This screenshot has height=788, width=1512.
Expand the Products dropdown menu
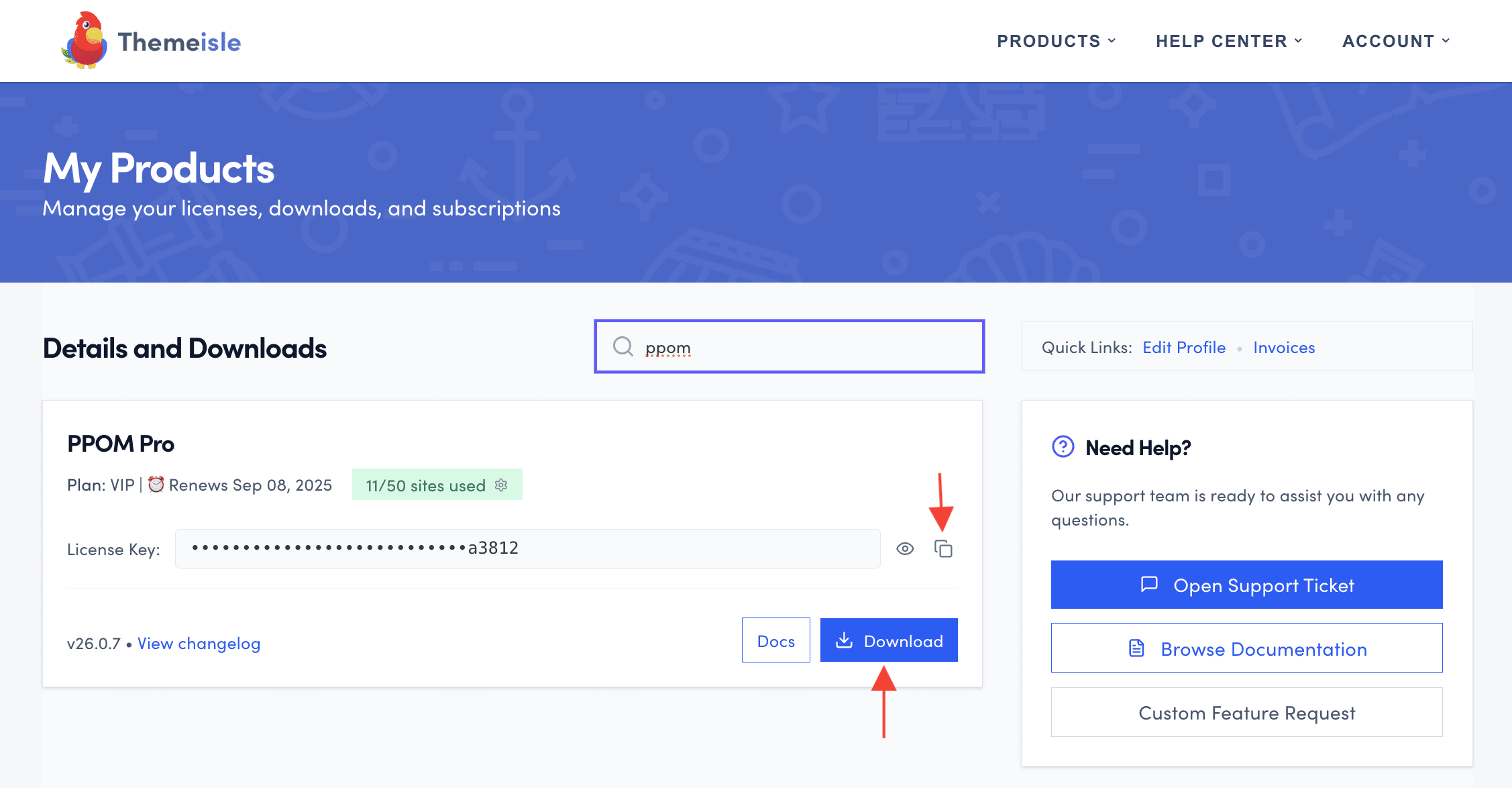point(1056,41)
